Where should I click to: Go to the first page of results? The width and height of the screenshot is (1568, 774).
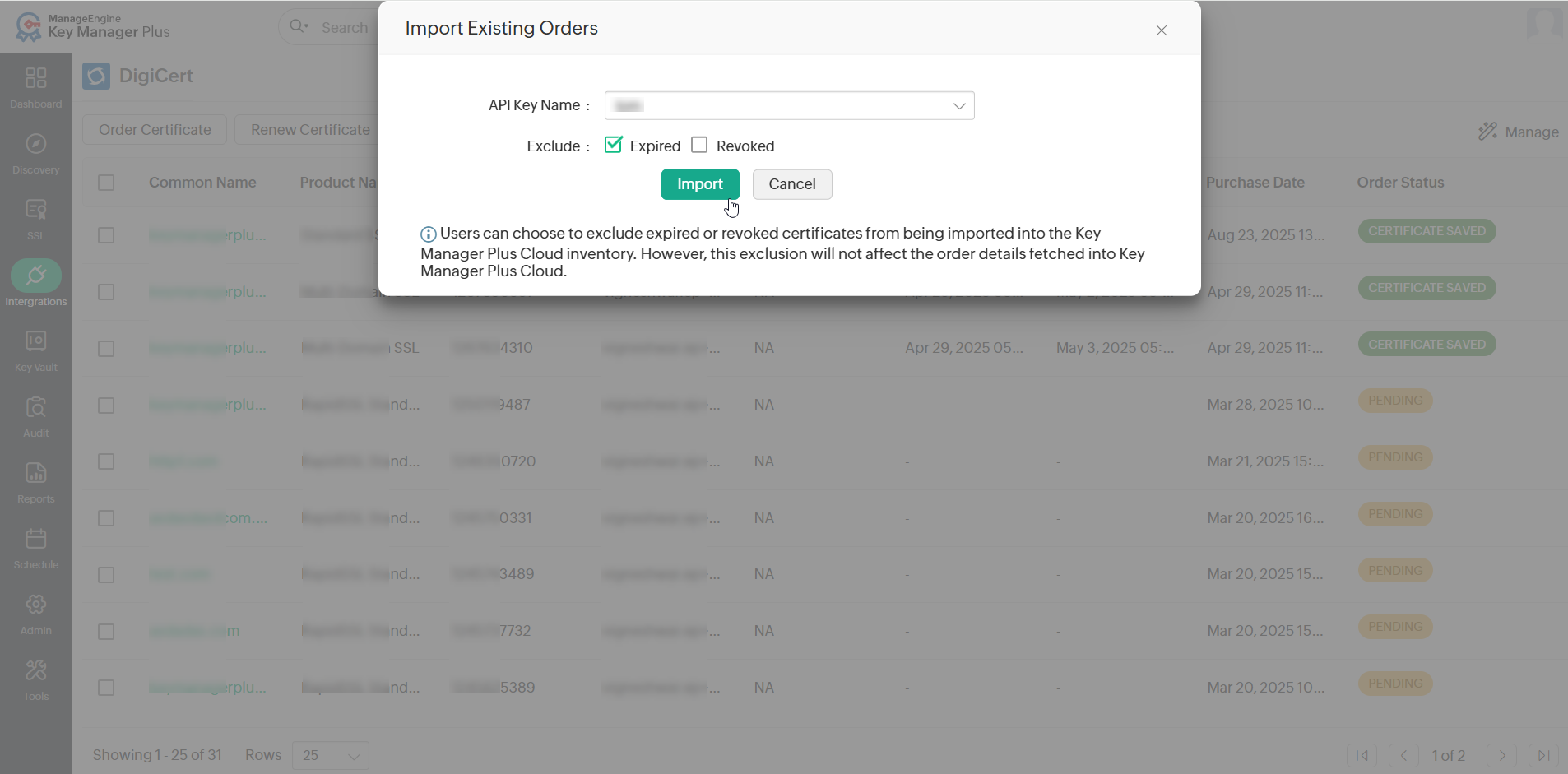(x=1362, y=755)
